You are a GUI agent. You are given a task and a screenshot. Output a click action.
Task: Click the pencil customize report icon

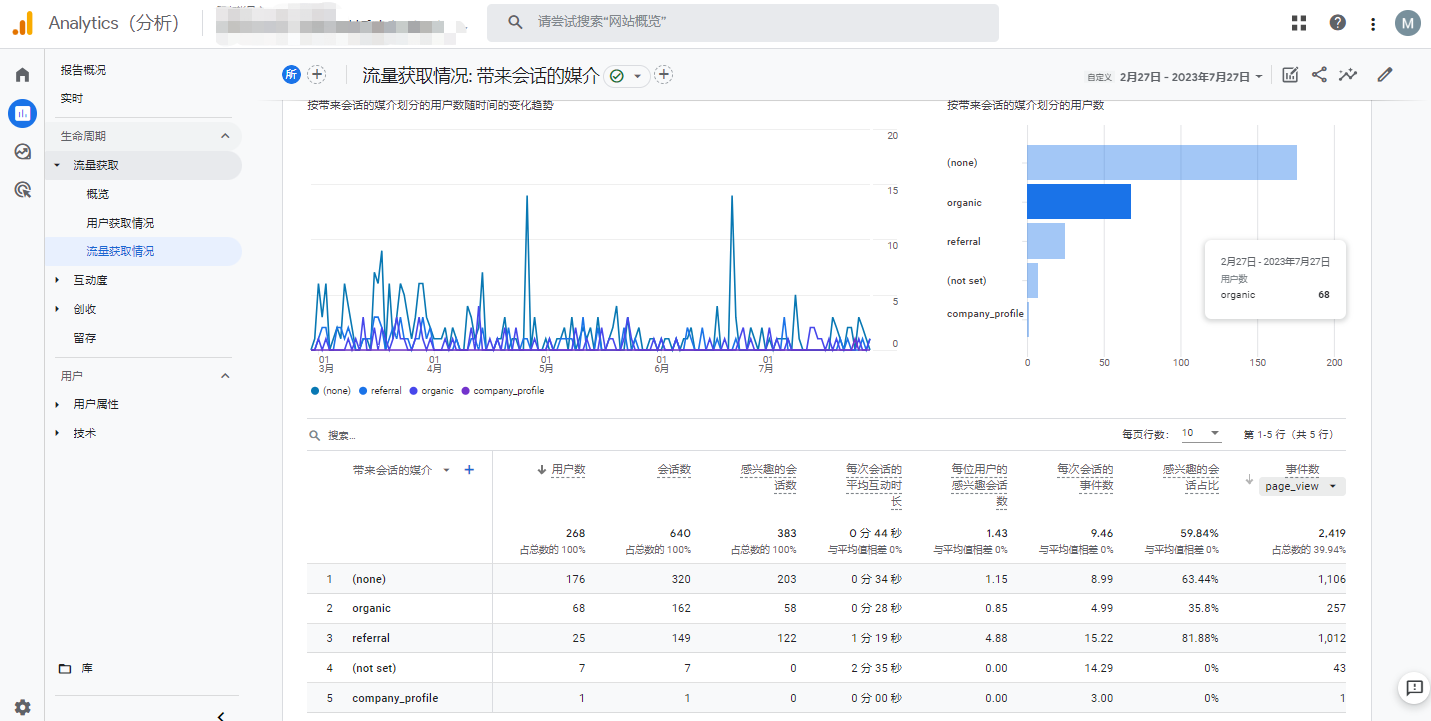(1385, 75)
